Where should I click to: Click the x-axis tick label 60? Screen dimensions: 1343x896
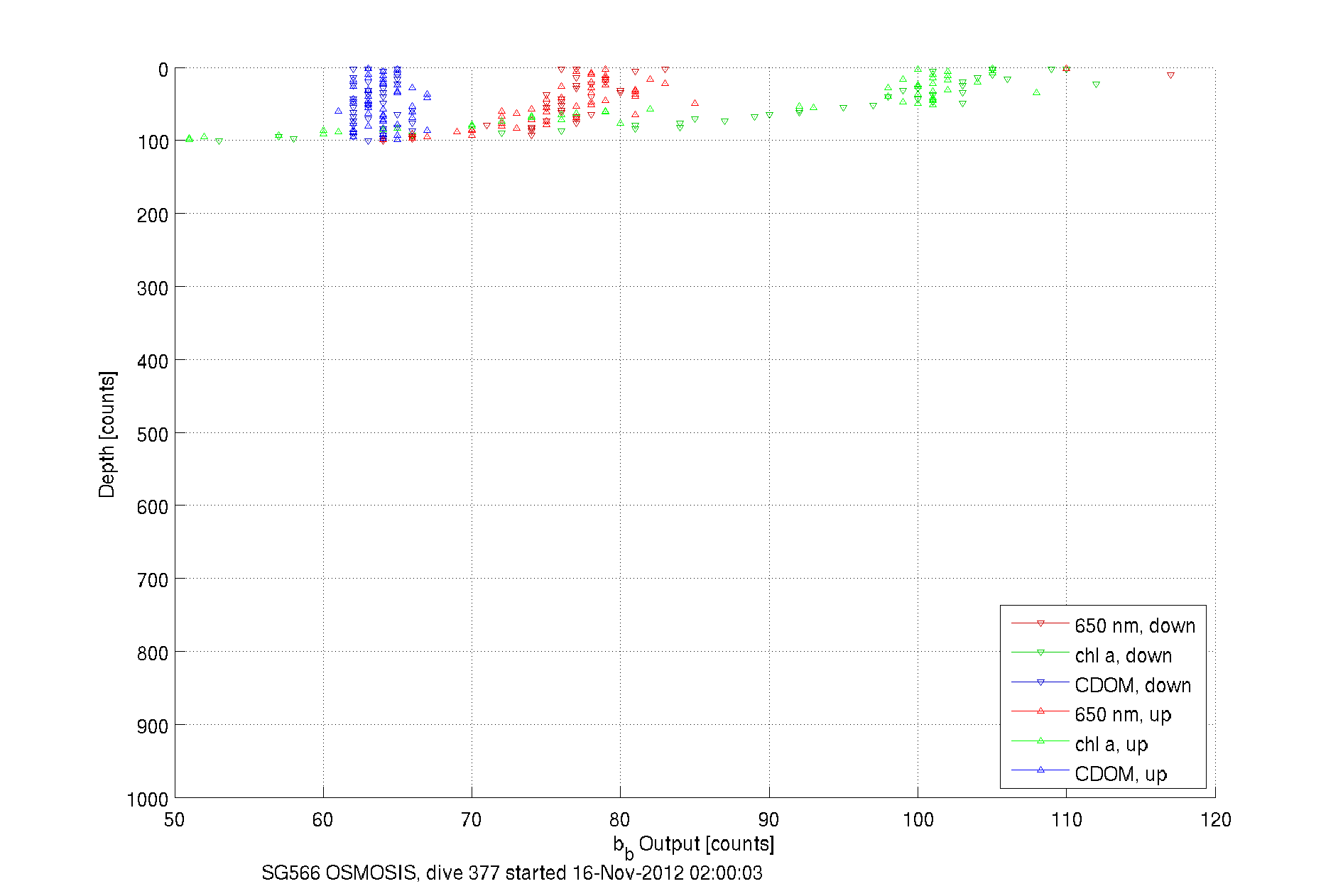[x=323, y=820]
